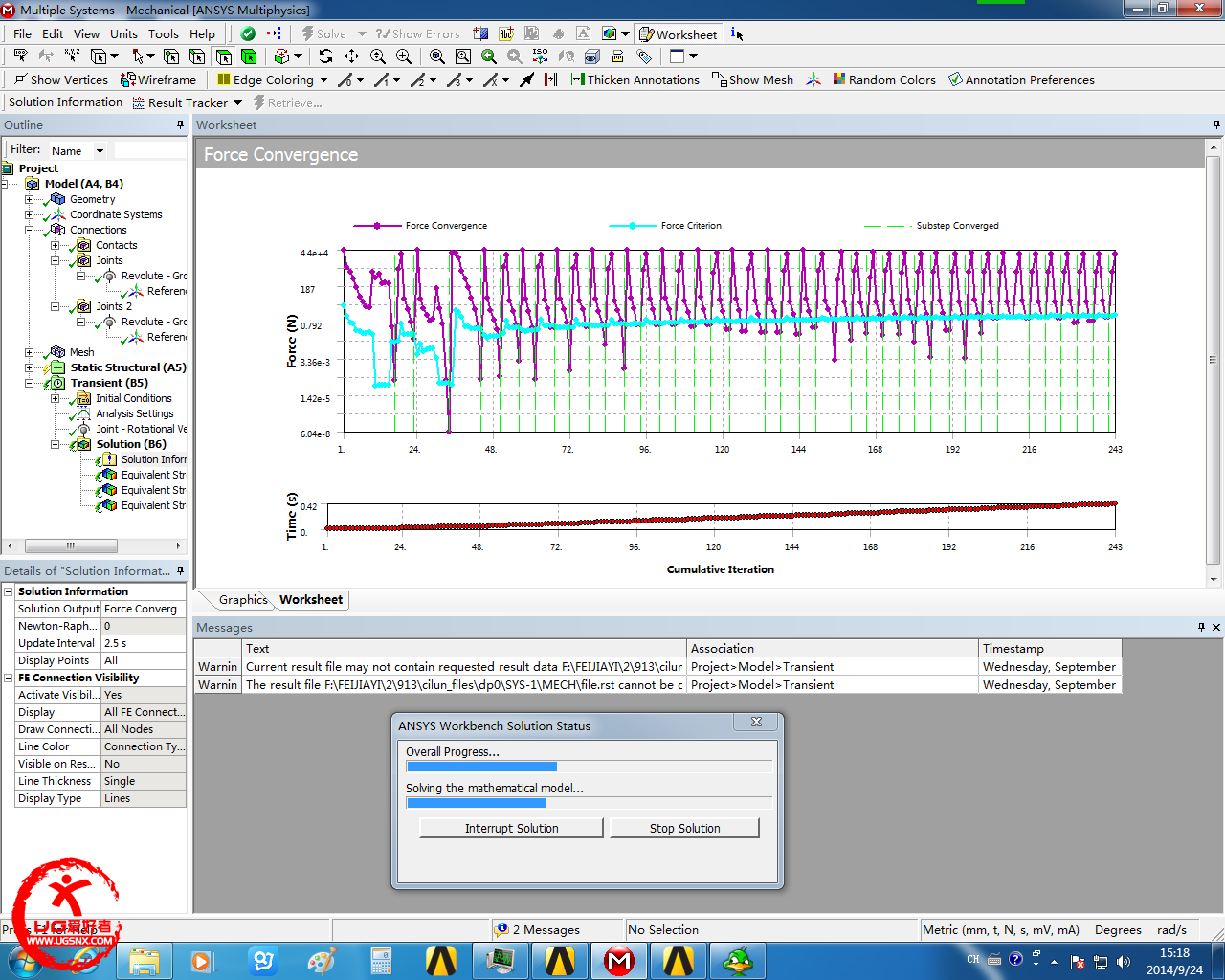Select the Zoom tool magnifier icon

(378, 56)
